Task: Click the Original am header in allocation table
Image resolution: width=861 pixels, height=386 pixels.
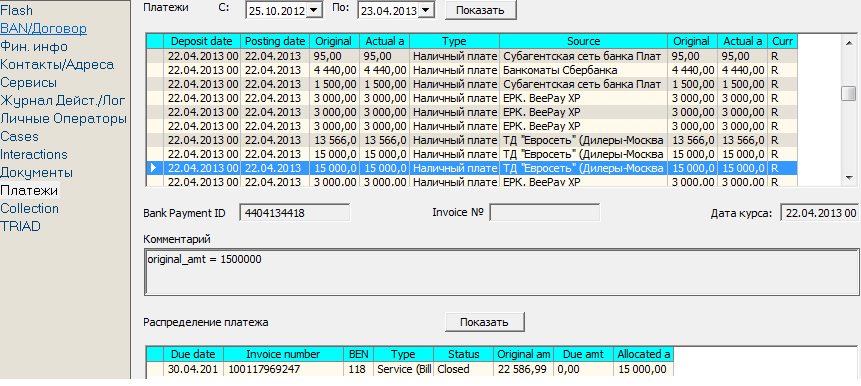Action: coord(523,354)
